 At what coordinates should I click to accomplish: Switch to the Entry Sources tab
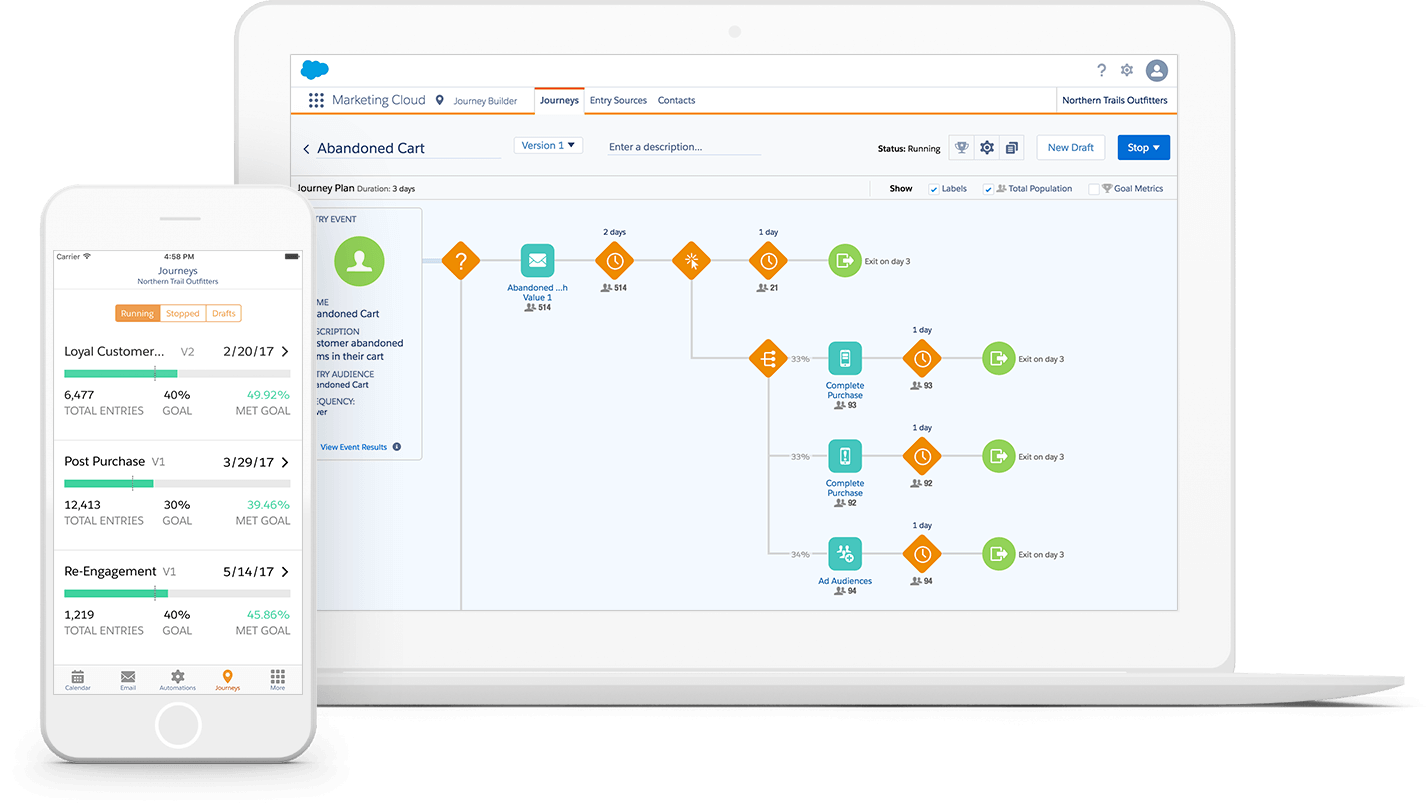point(618,100)
